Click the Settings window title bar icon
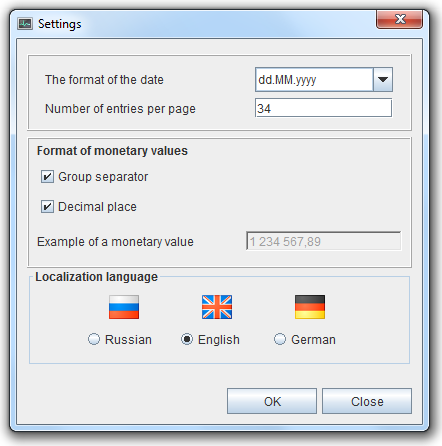The height and width of the screenshot is (446, 442). (25, 24)
